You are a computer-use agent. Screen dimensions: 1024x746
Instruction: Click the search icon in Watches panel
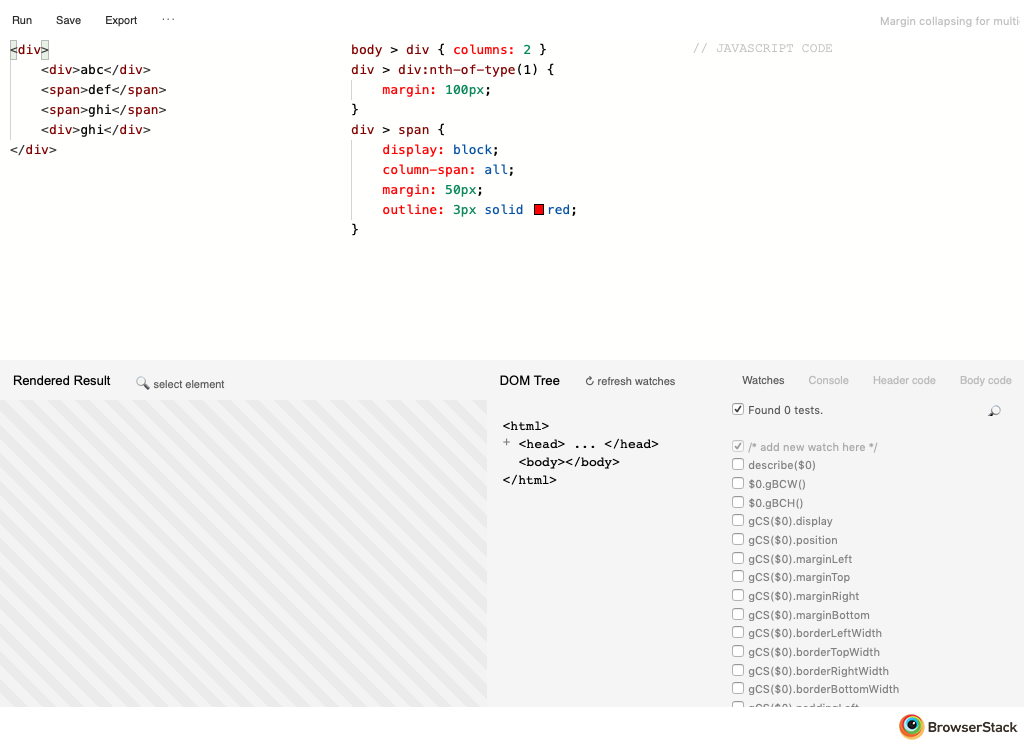994,411
